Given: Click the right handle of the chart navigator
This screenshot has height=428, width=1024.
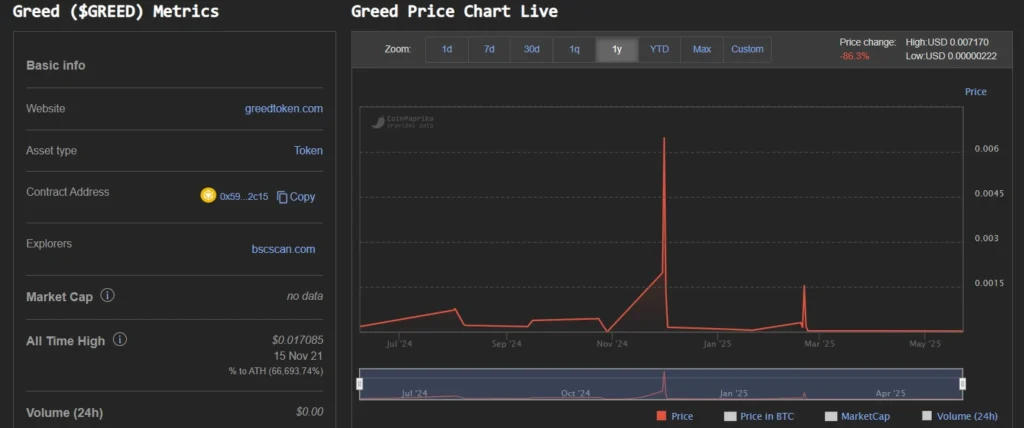Looking at the screenshot, I should [x=962, y=384].
